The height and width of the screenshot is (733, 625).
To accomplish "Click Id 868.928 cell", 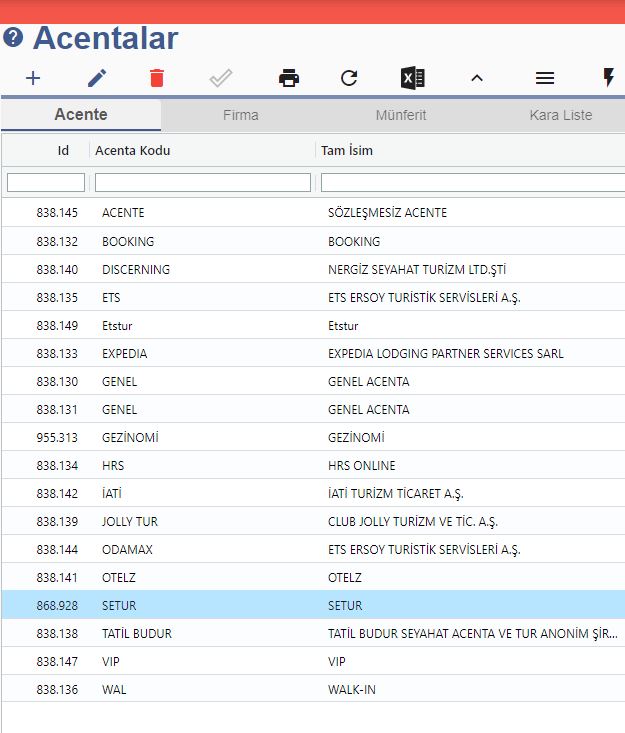I will [57, 606].
